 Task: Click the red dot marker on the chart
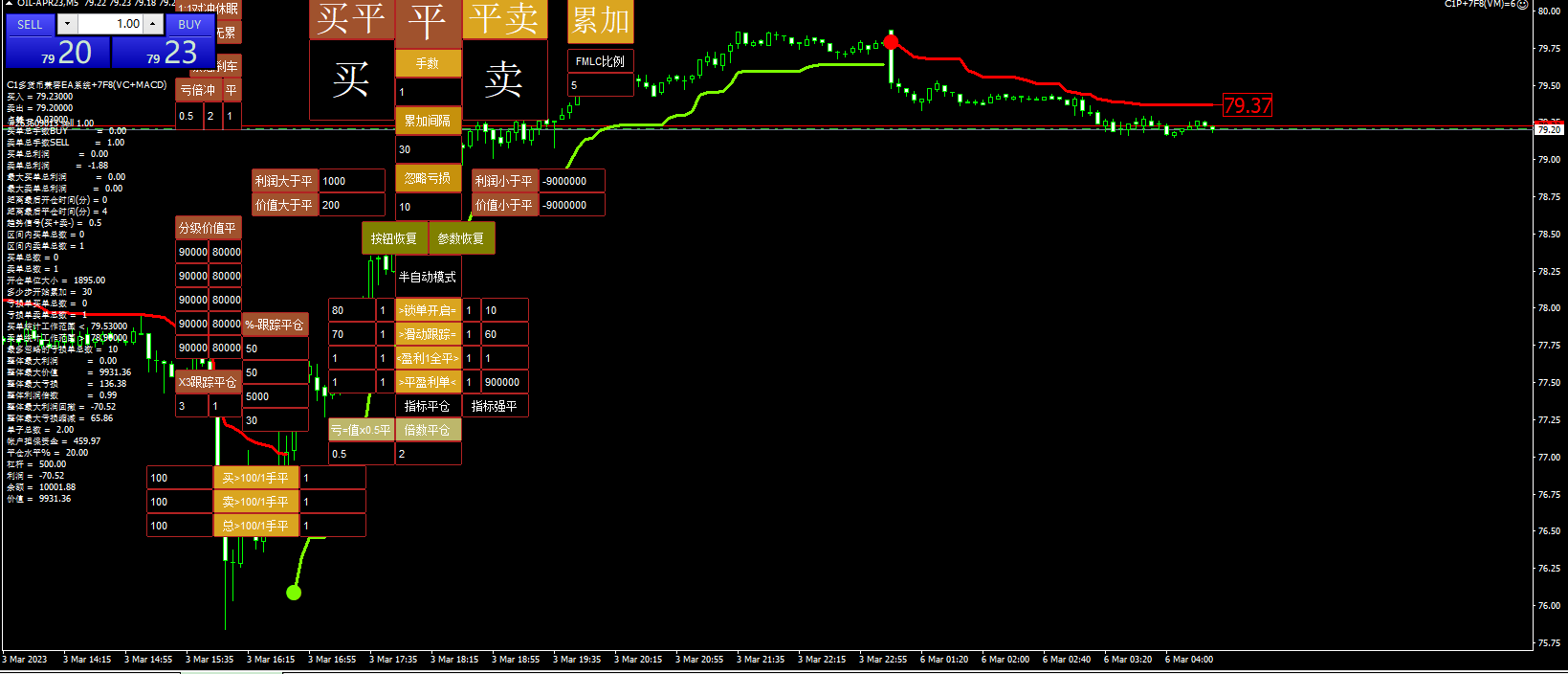click(x=891, y=42)
